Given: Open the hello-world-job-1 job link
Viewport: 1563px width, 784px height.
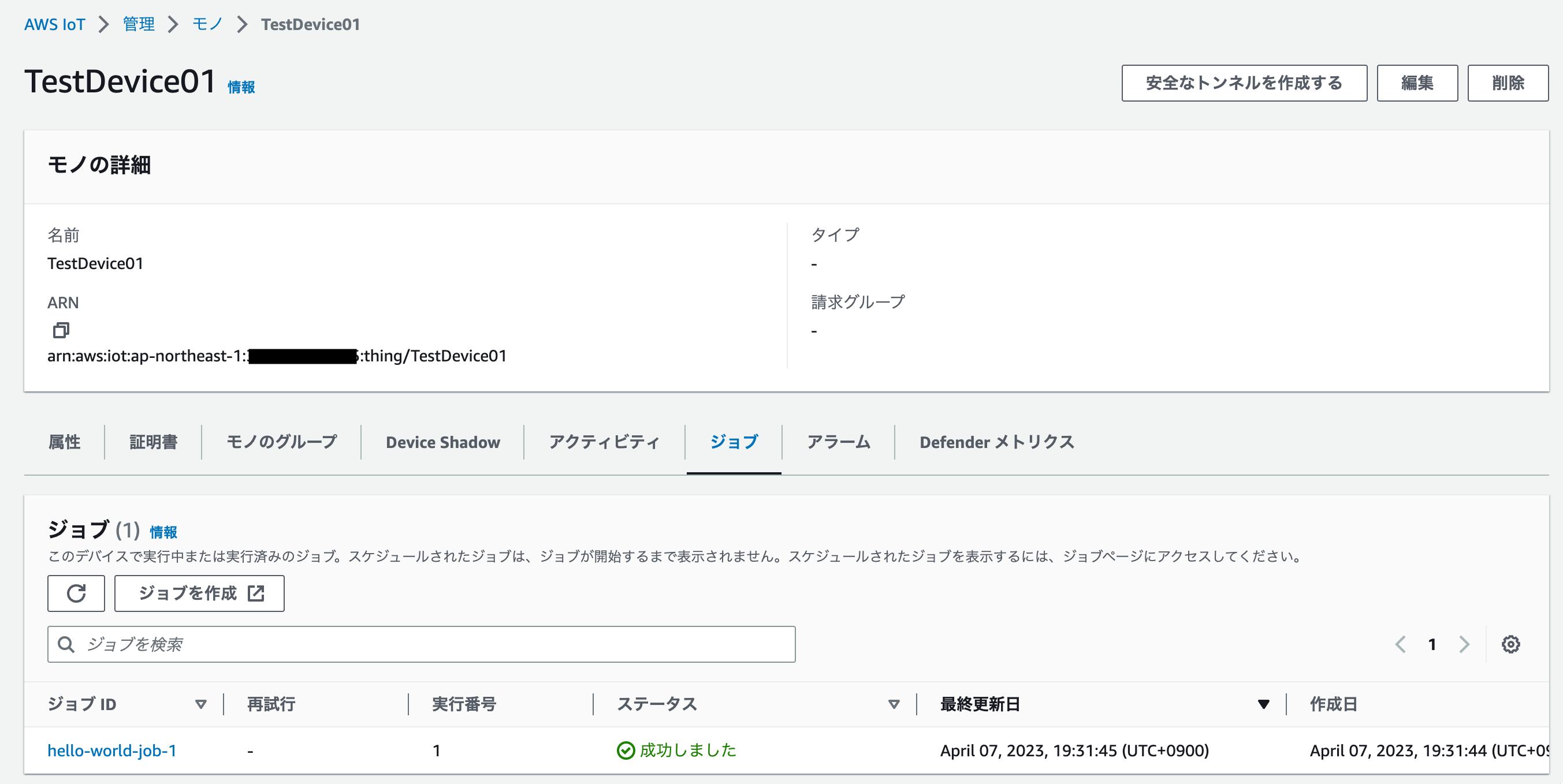Looking at the screenshot, I should pyautogui.click(x=111, y=751).
